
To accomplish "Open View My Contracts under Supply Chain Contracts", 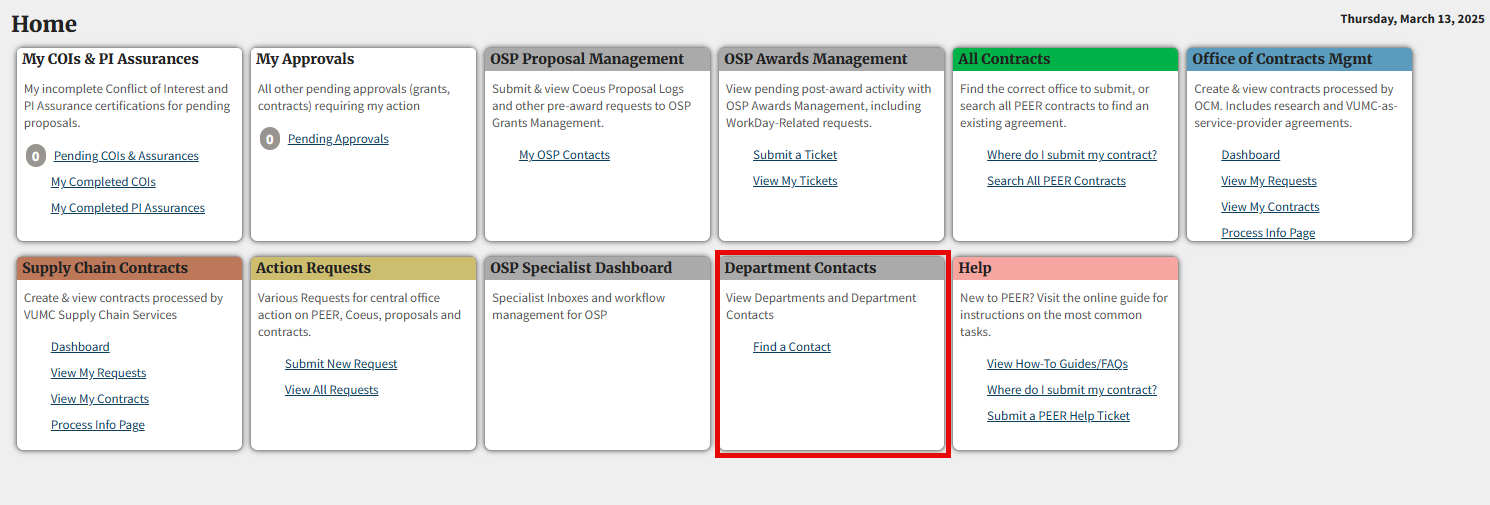I will tap(100, 399).
